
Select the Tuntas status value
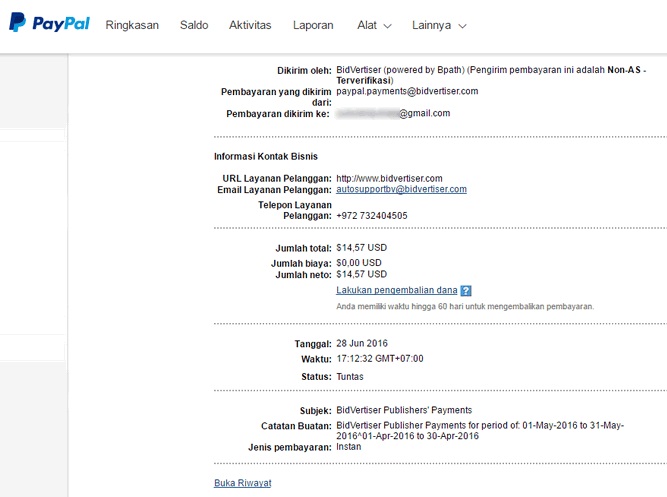pyautogui.click(x=350, y=377)
